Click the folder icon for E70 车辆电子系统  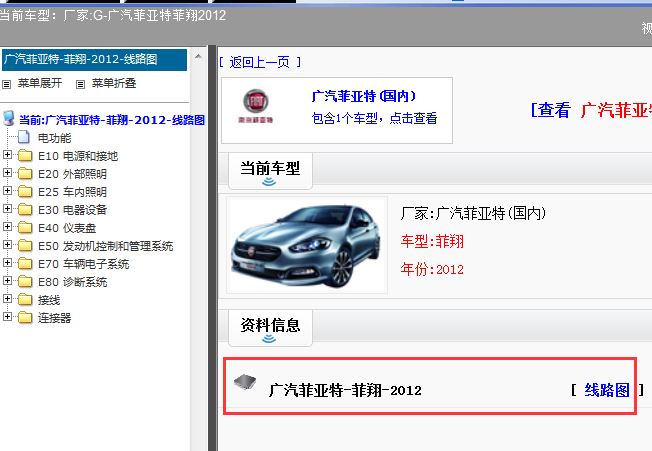click(x=25, y=264)
